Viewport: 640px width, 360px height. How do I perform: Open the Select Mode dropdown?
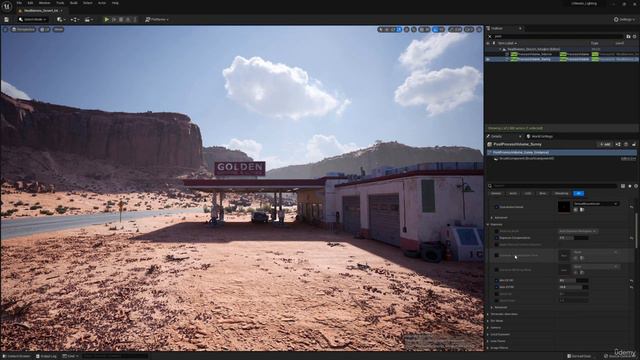pos(33,20)
